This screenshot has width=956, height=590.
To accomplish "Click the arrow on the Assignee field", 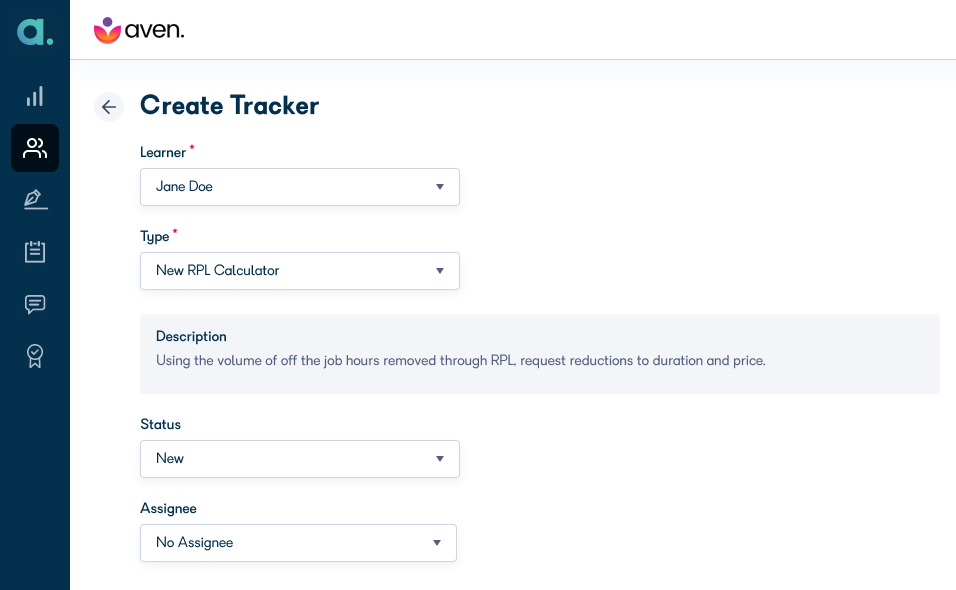I will [437, 542].
